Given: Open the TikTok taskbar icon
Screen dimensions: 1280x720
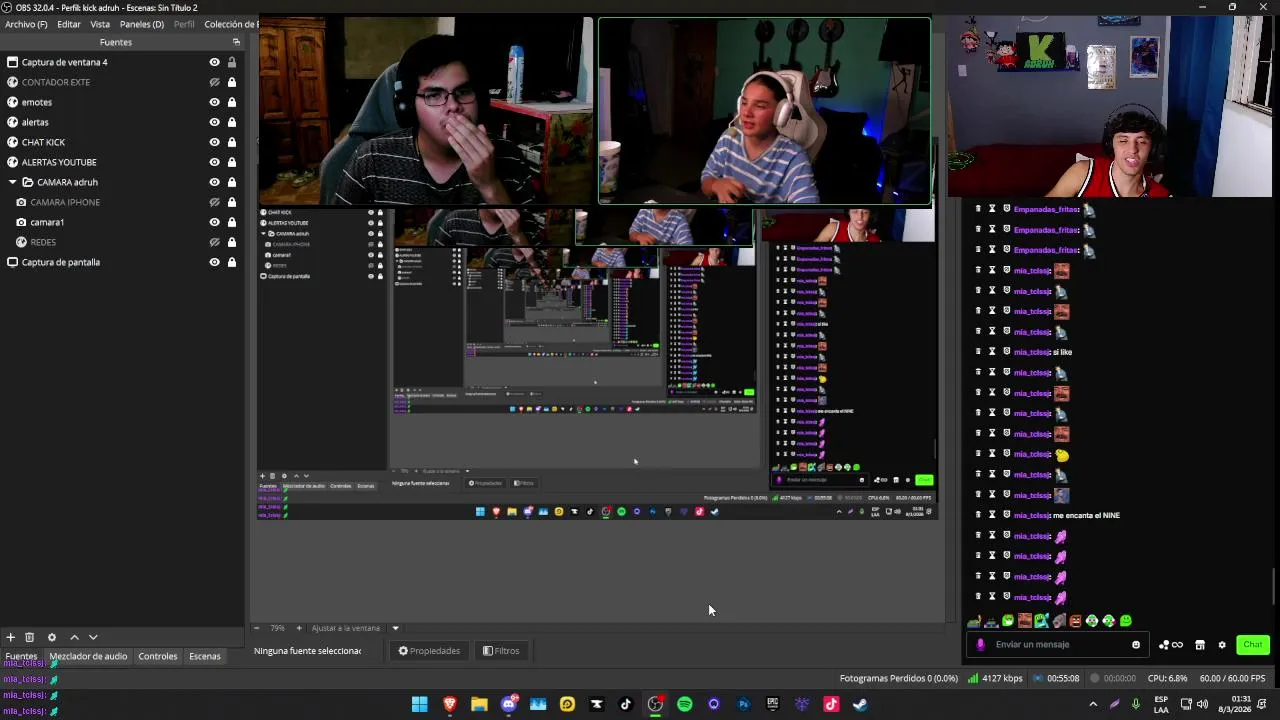Looking at the screenshot, I should click(626, 704).
